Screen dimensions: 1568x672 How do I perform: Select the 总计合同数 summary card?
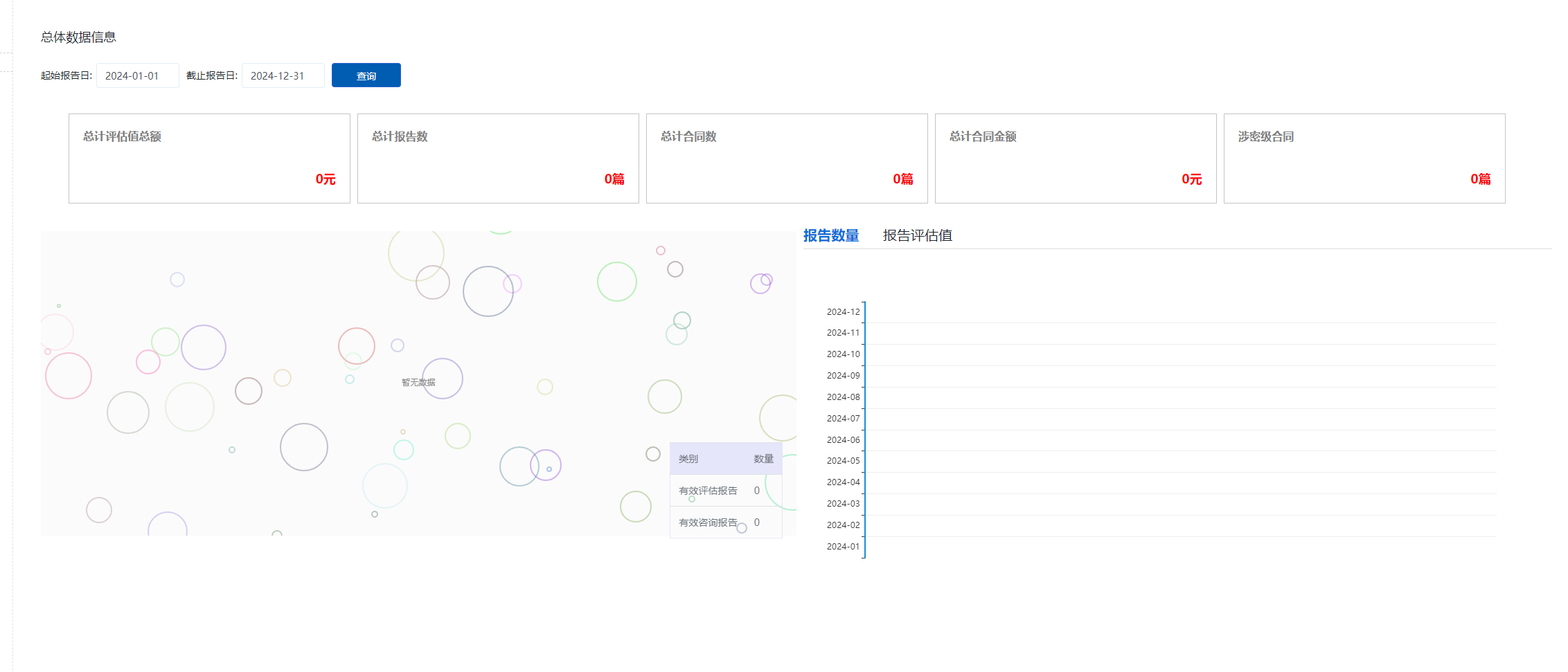[x=787, y=158]
